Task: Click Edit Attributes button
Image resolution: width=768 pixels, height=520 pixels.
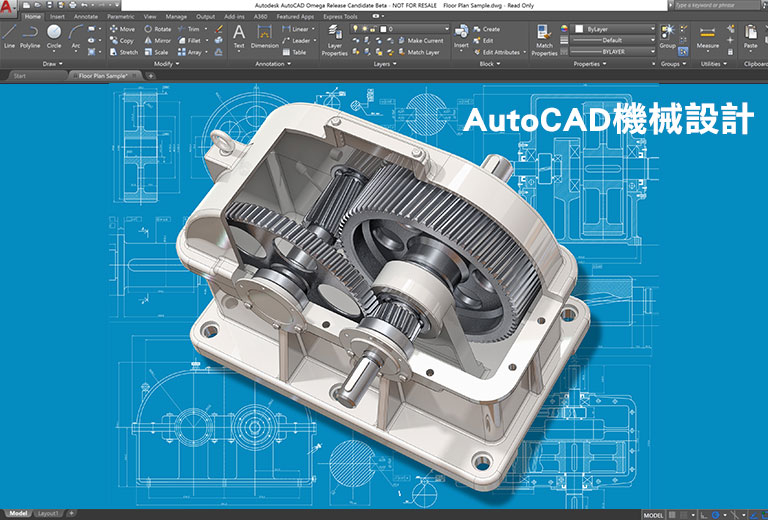Action: [x=500, y=52]
